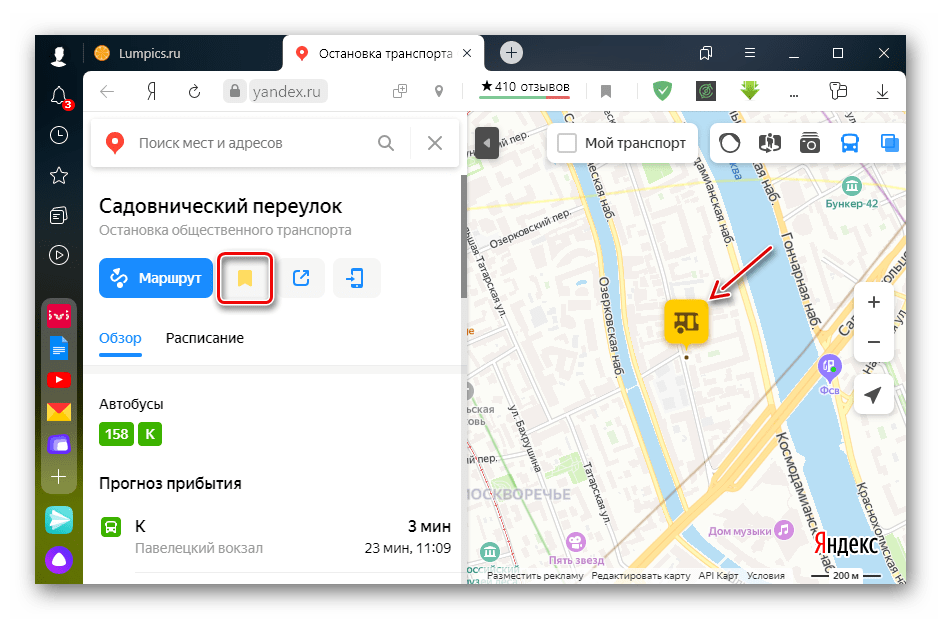This screenshot has width=941, height=623.
Task: Select bus route 158 badge
Action: pyautogui.click(x=116, y=434)
